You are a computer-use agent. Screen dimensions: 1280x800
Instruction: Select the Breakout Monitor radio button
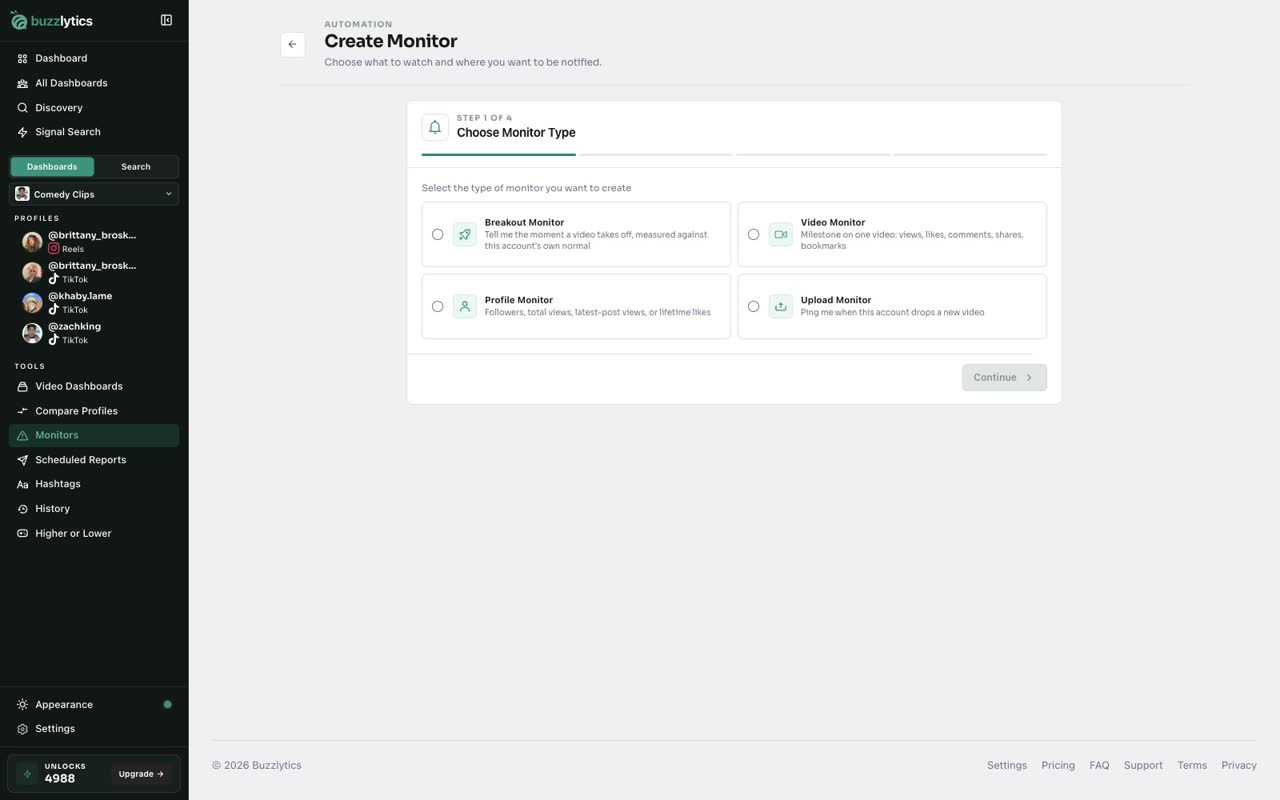pos(437,235)
